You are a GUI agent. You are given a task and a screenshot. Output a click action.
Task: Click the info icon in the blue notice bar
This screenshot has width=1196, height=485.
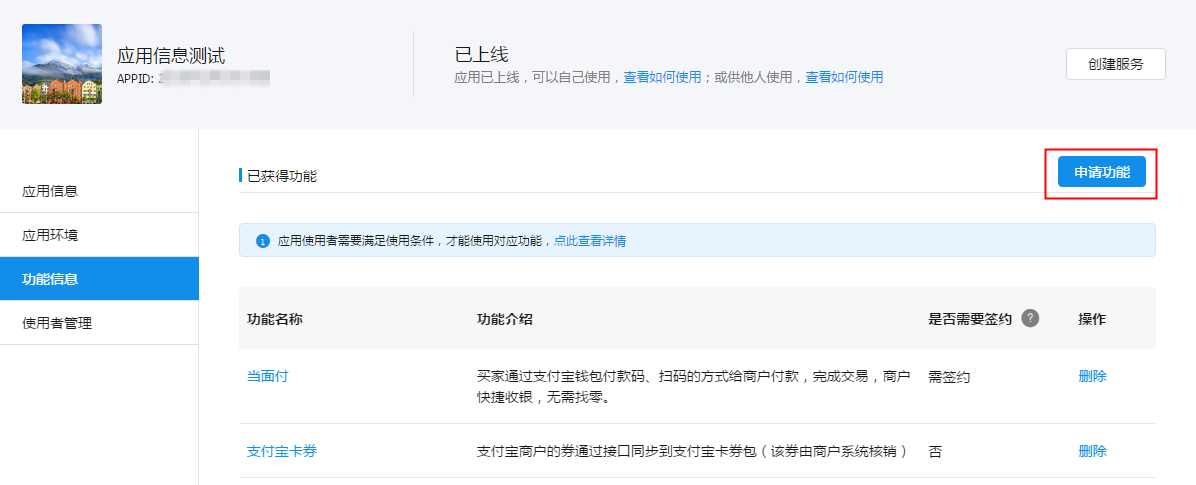263,242
